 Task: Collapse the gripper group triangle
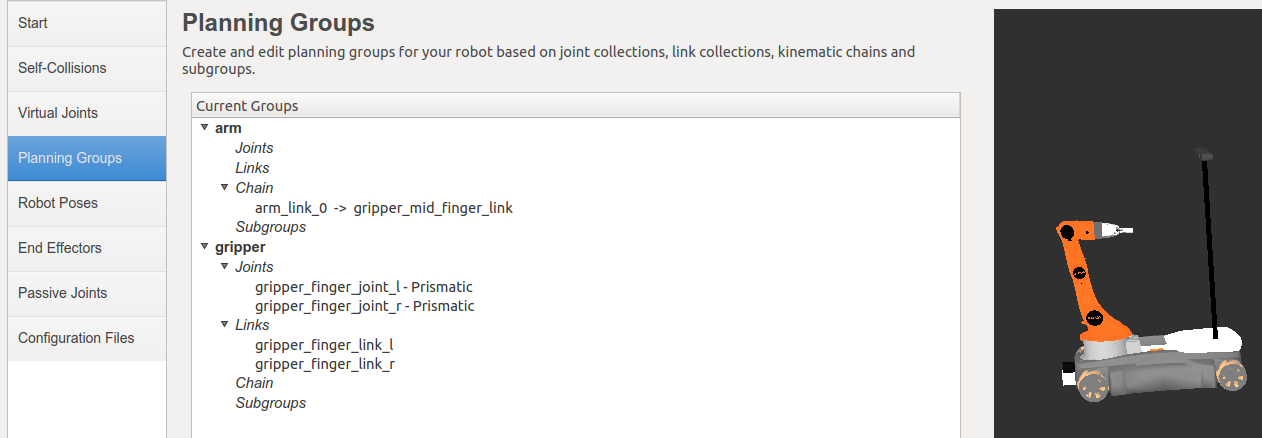click(204, 246)
